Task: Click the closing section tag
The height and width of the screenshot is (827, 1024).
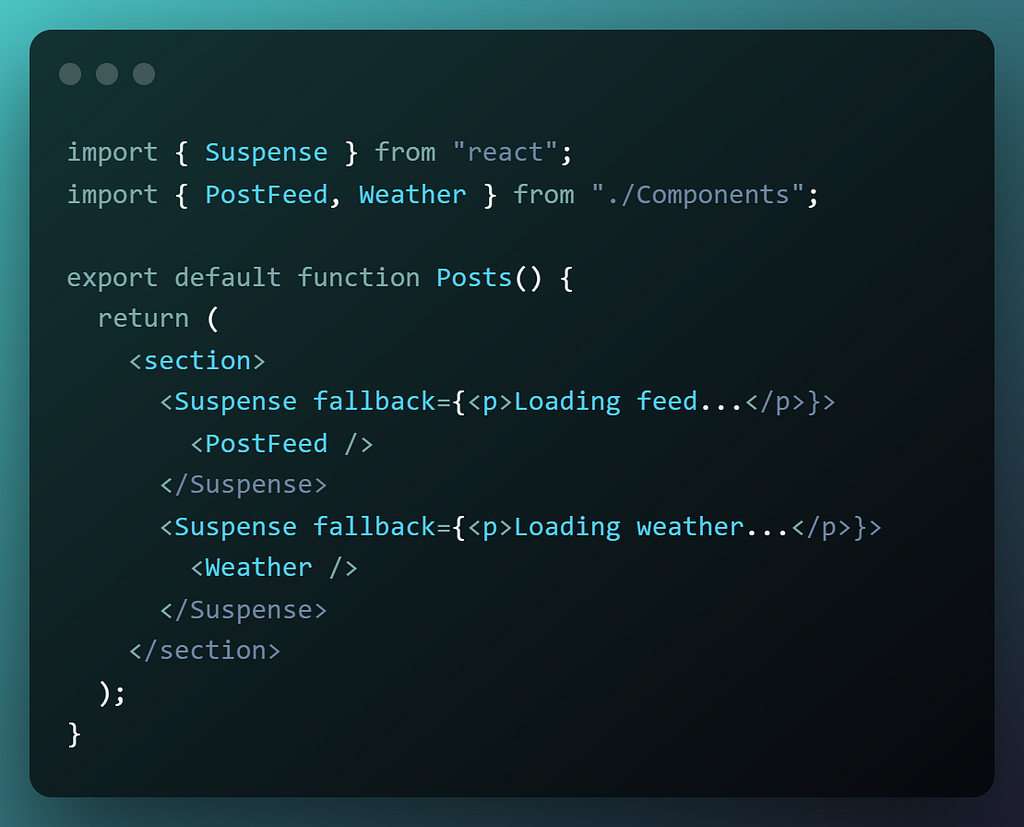Action: [x=204, y=651]
